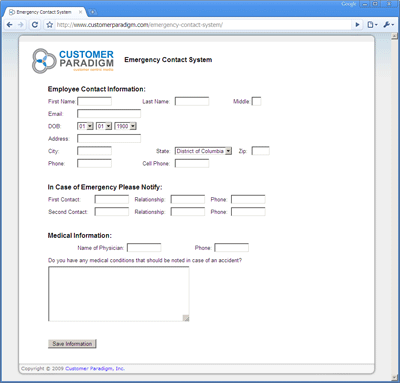Click the Email input field
The image size is (400, 383).
point(109,114)
